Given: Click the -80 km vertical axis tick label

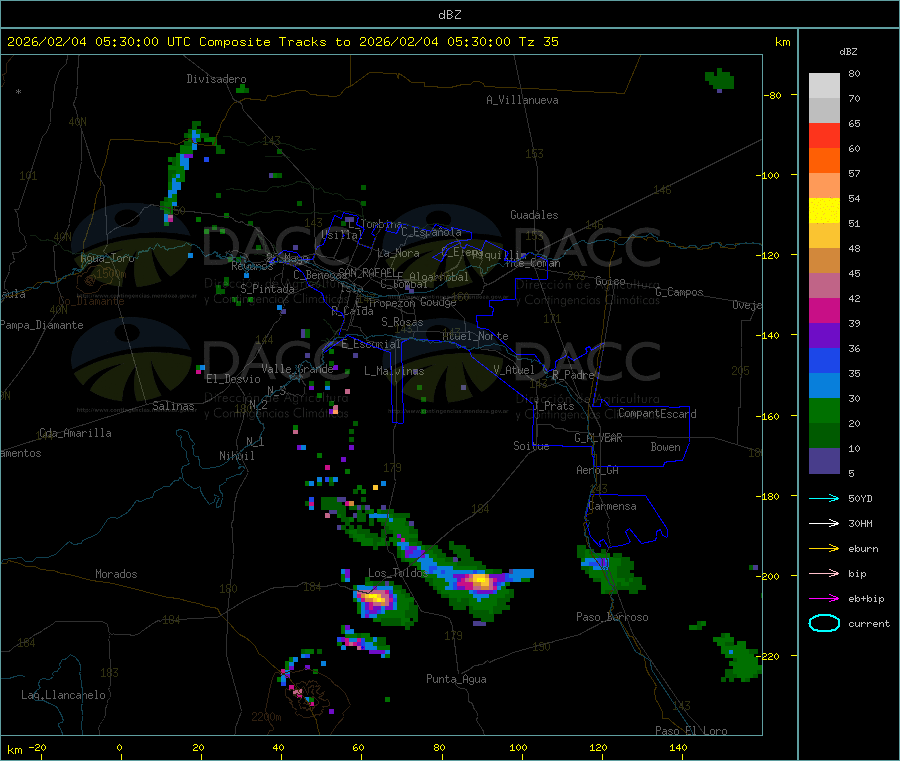Looking at the screenshot, I should (x=773, y=95).
